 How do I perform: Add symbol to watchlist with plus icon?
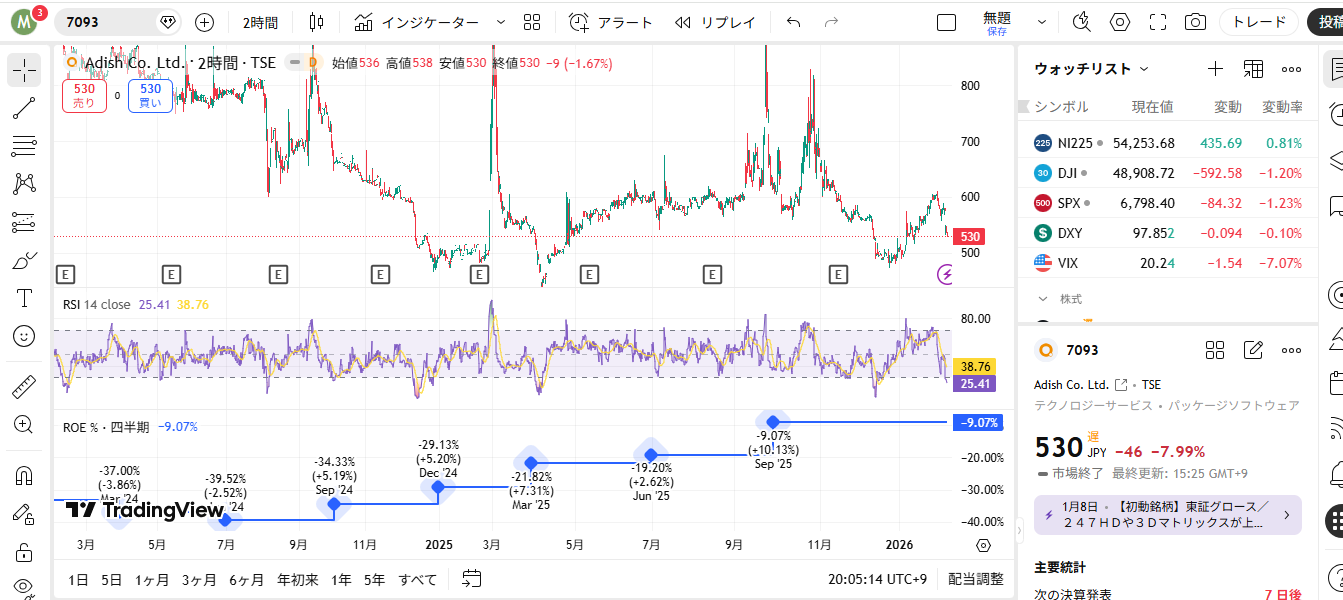[1215, 69]
